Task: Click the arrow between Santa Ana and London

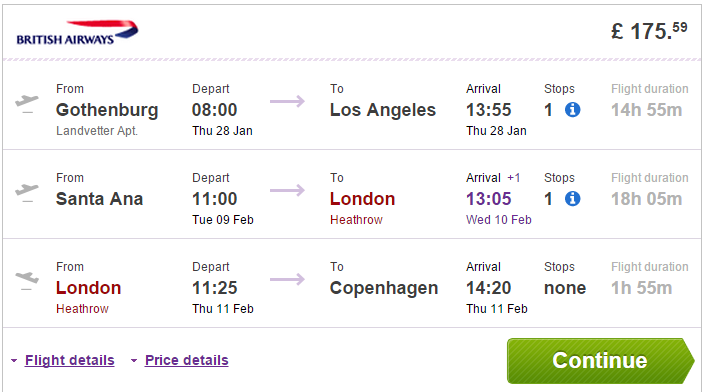Action: click(287, 190)
